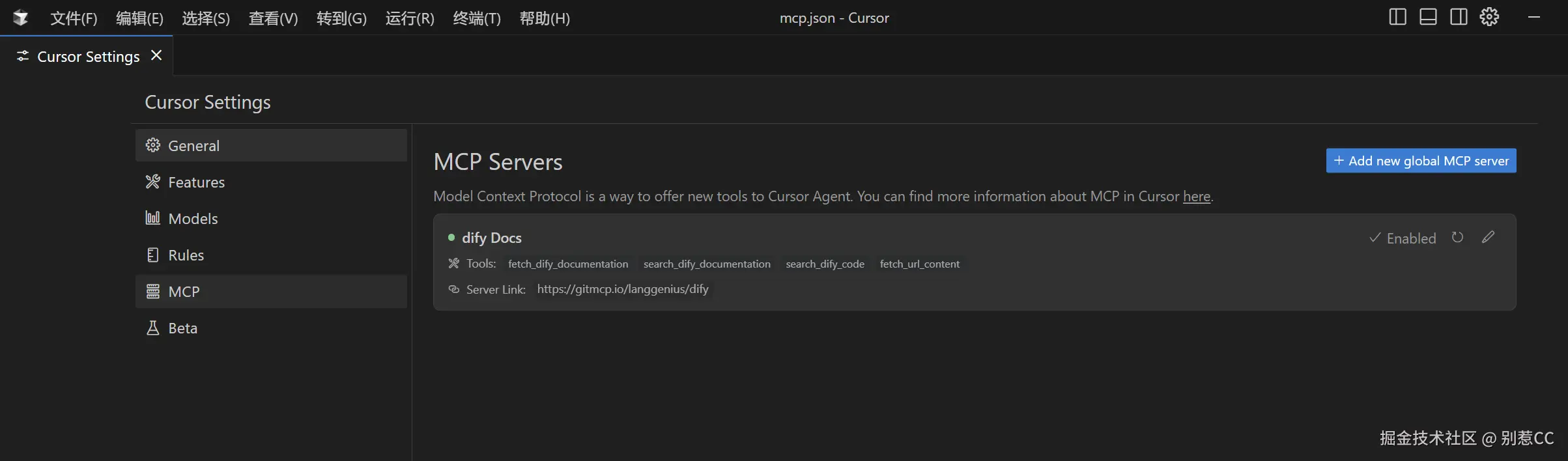This screenshot has width=1568, height=461.
Task: Open 帮助(H) menu
Action: [x=545, y=18]
